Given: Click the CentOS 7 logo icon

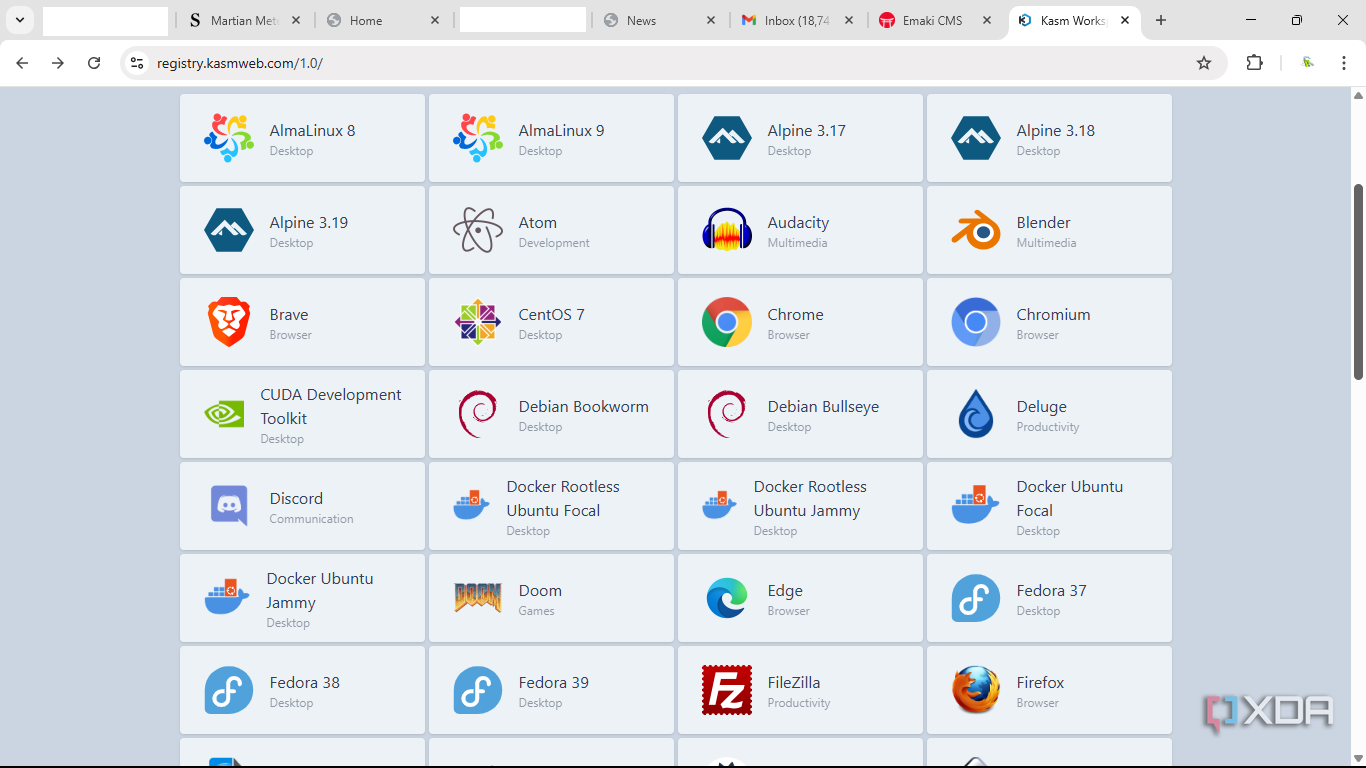Looking at the screenshot, I should 478,322.
